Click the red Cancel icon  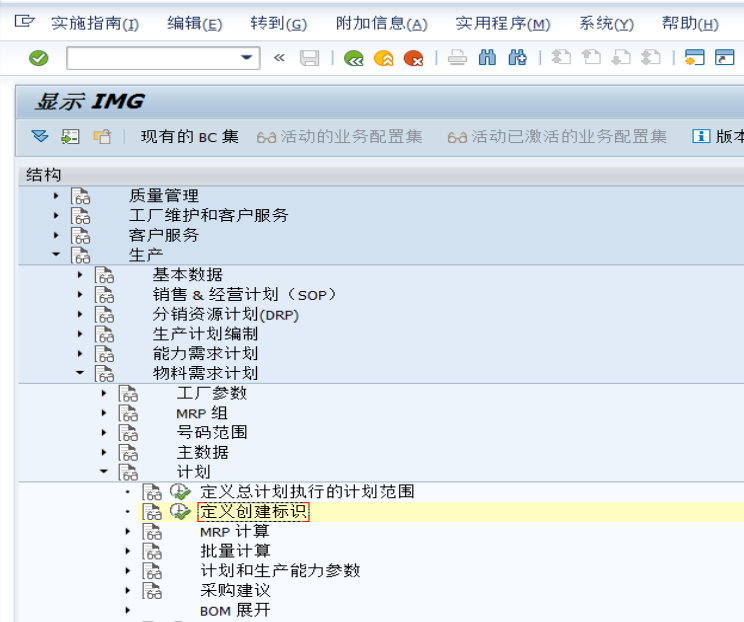(413, 58)
